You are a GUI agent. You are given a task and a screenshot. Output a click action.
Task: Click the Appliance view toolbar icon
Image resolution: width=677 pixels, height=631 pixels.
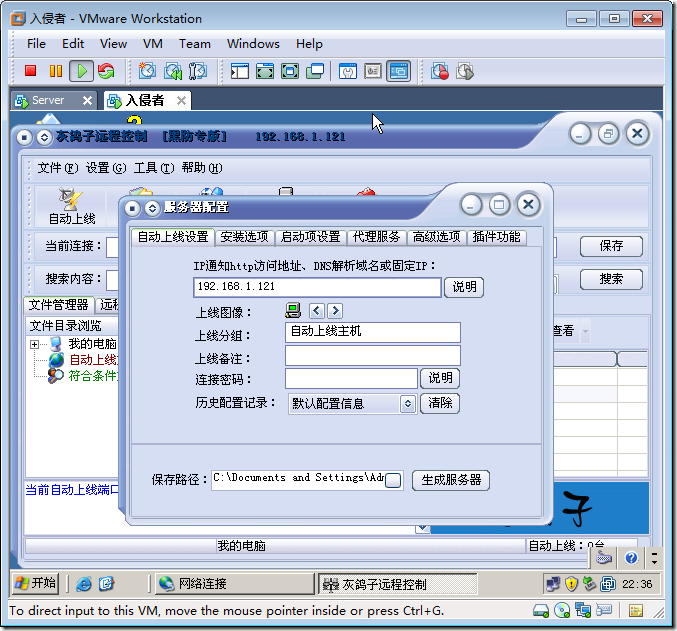[373, 71]
